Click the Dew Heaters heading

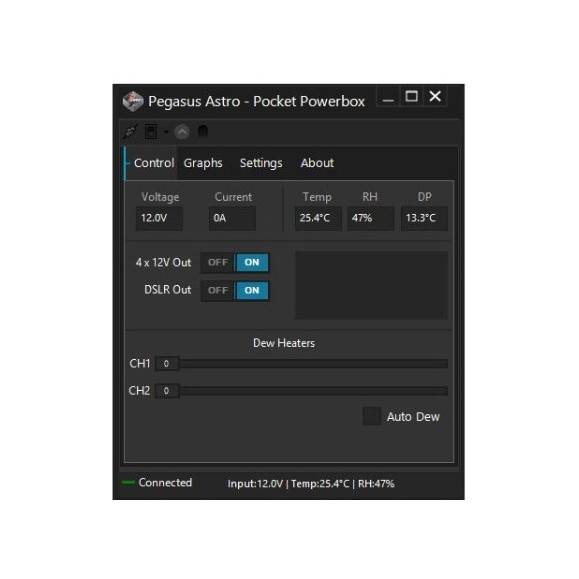pos(284,343)
